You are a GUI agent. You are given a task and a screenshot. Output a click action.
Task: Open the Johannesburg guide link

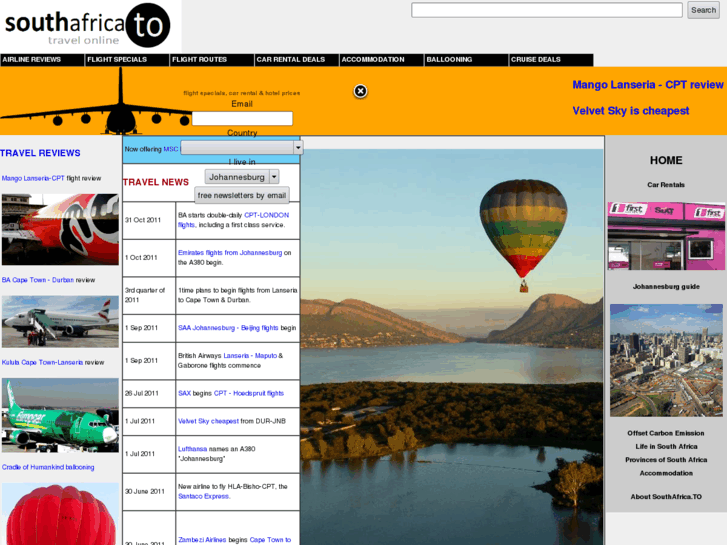(666, 287)
